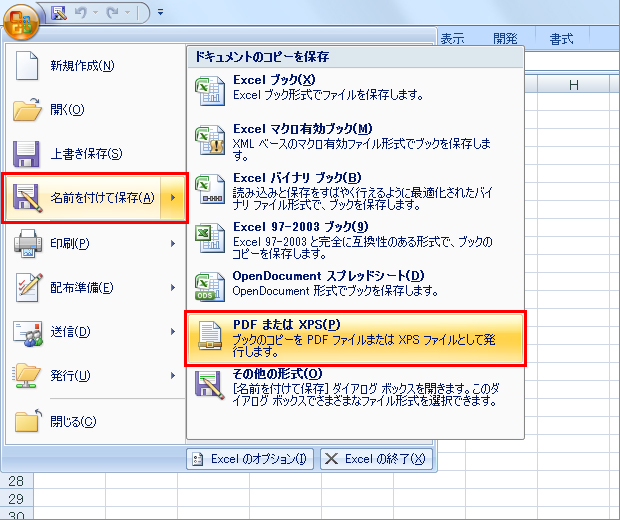620x520 pixels.
Task: Click the envelope-and-people icon for 送信
Action: tap(28, 333)
